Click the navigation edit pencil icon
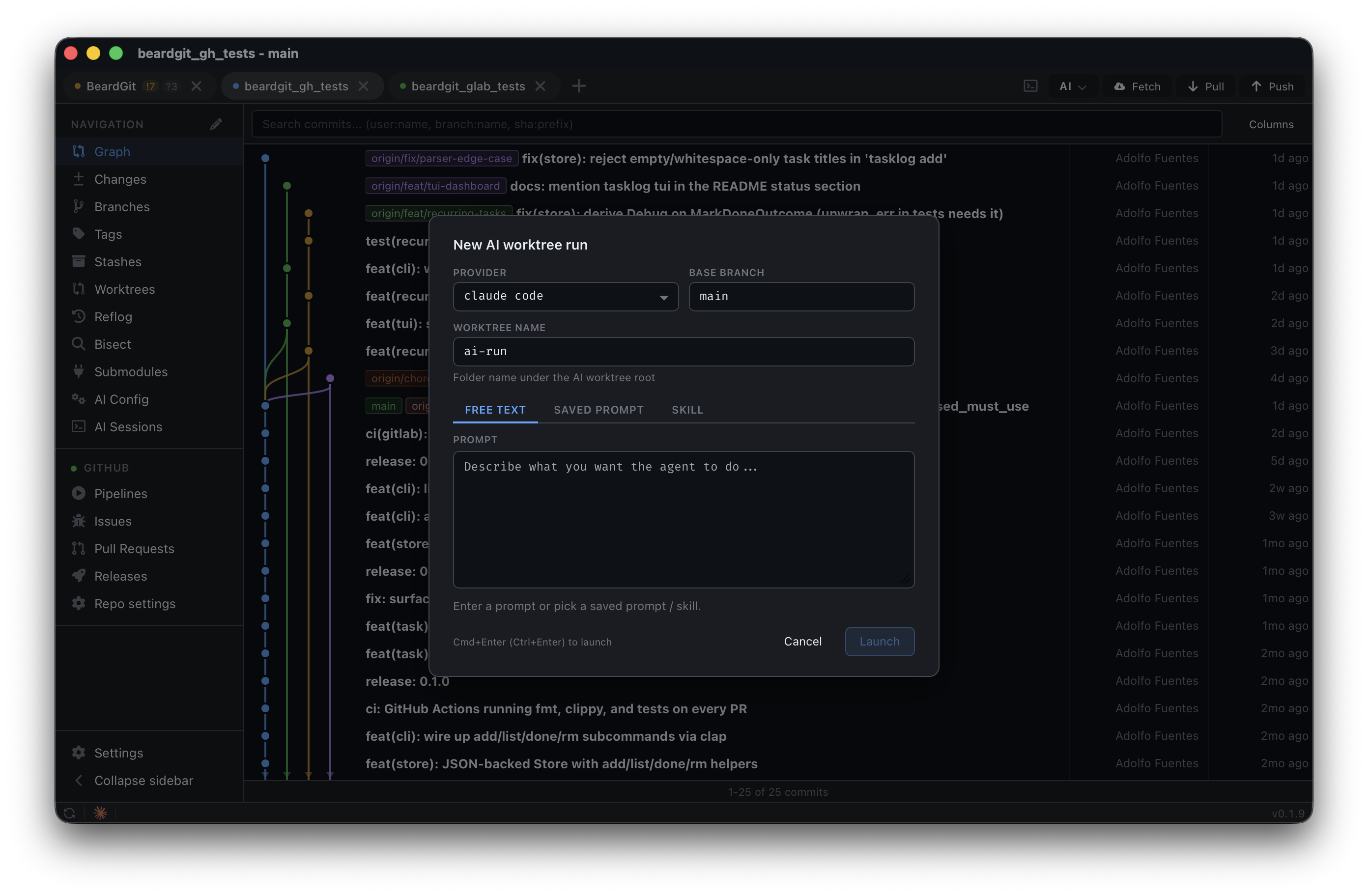Image resolution: width=1368 pixels, height=896 pixels. (216, 124)
